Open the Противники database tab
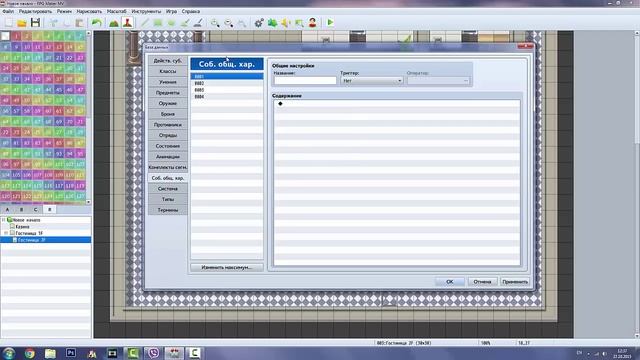 tap(168, 125)
